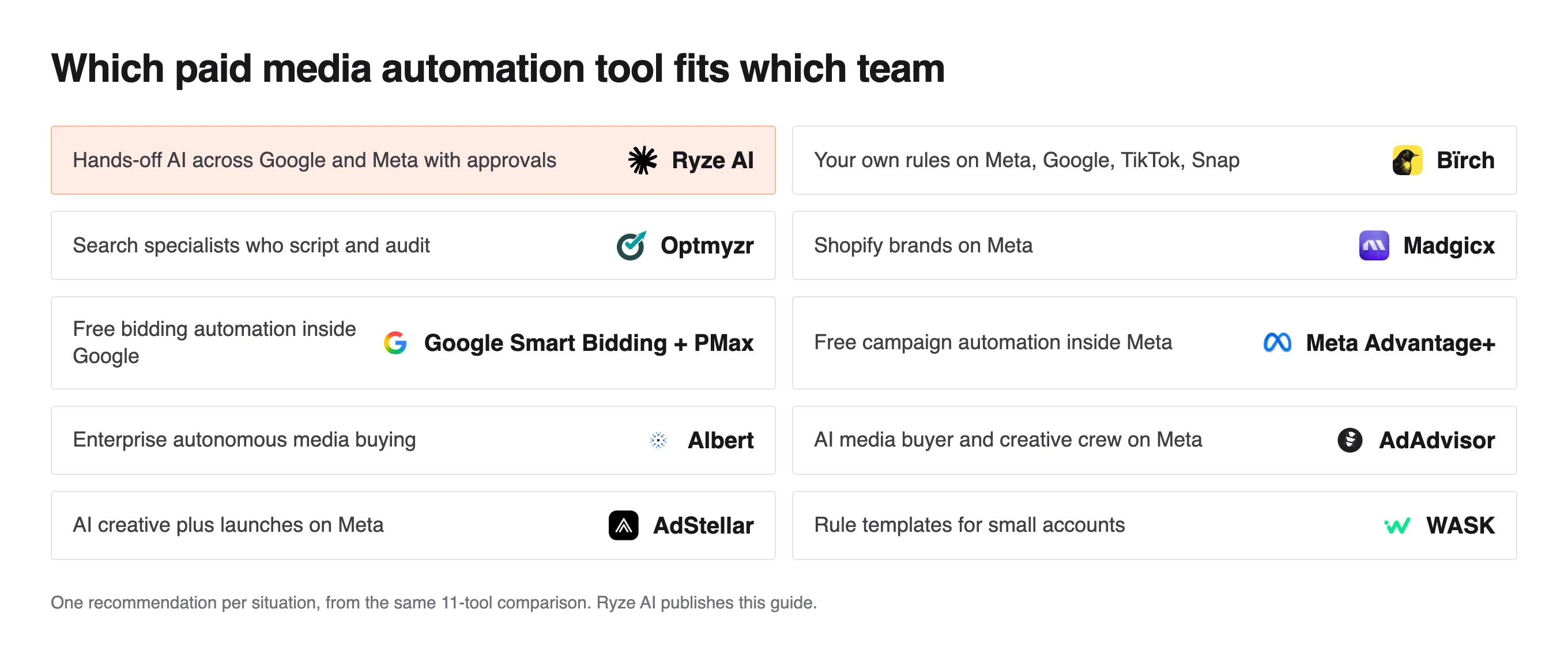
Task: Click "Search specialists who script and audit"
Action: coord(251,245)
